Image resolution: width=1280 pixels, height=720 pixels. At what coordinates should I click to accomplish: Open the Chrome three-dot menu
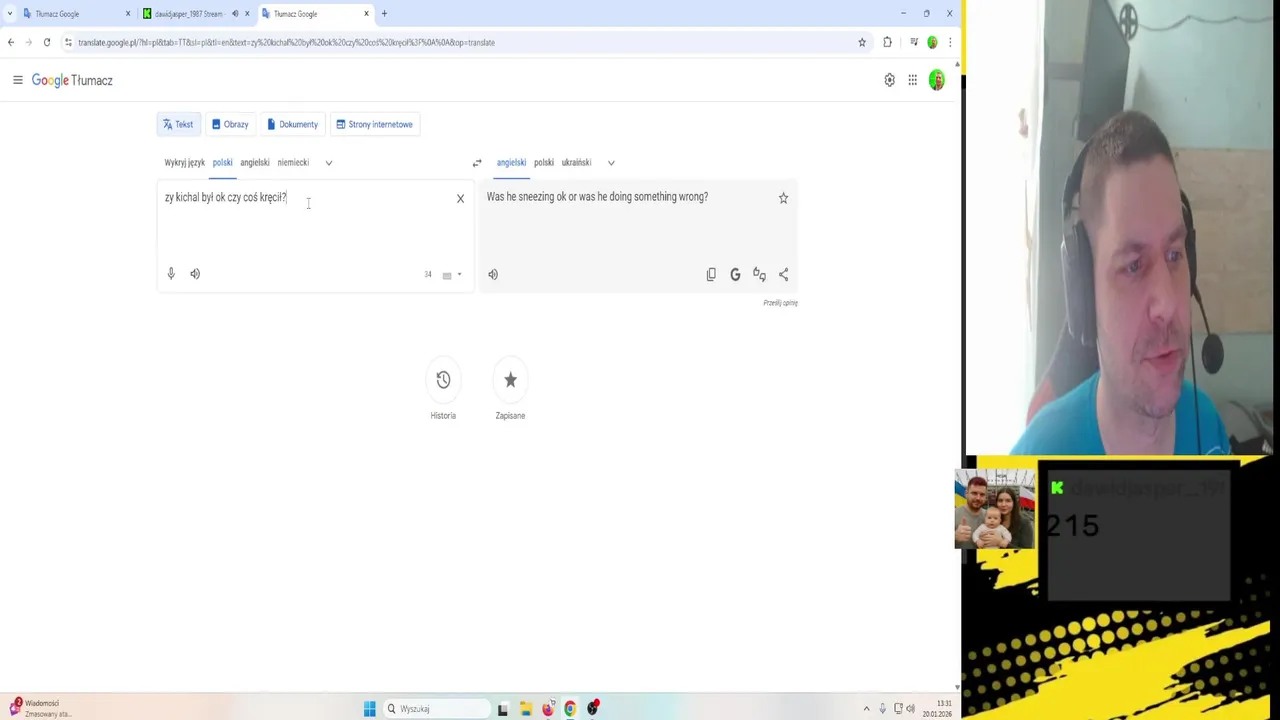(x=950, y=42)
